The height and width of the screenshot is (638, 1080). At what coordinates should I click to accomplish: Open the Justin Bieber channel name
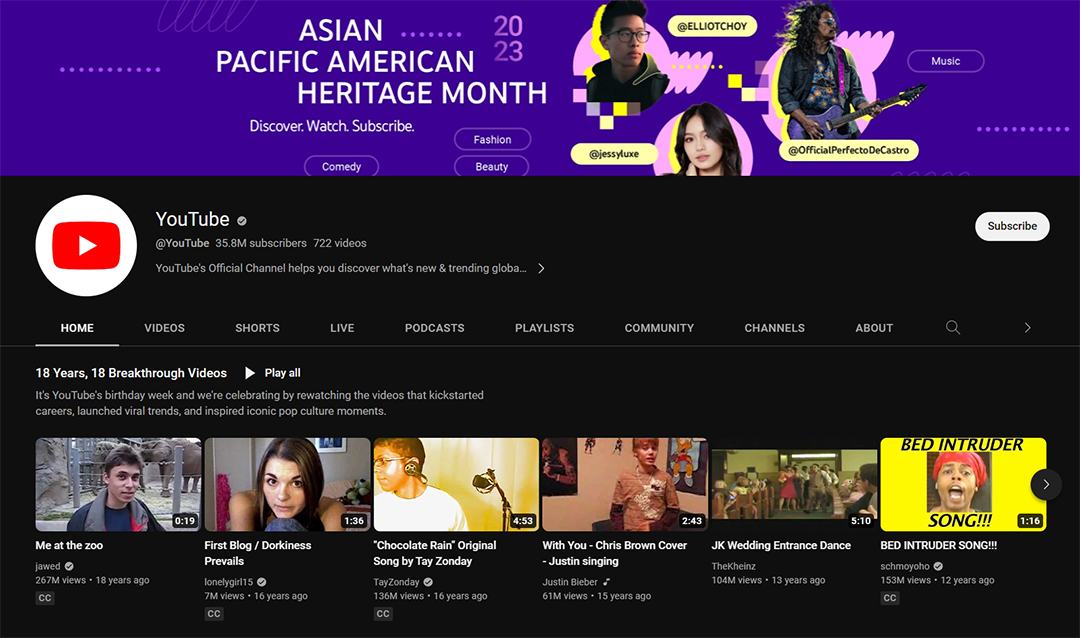[570, 582]
